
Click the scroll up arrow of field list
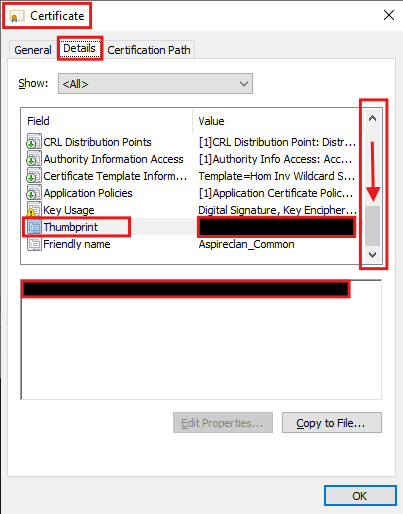click(x=372, y=118)
